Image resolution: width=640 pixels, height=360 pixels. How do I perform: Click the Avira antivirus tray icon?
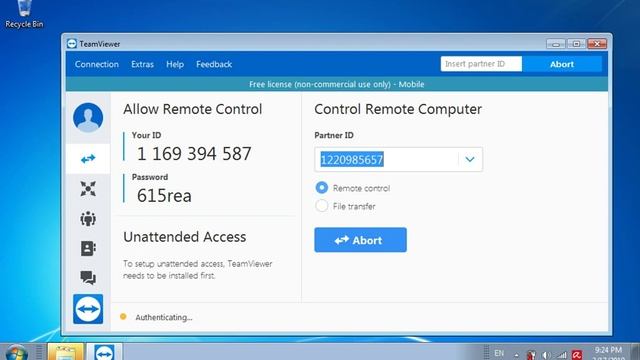point(577,355)
